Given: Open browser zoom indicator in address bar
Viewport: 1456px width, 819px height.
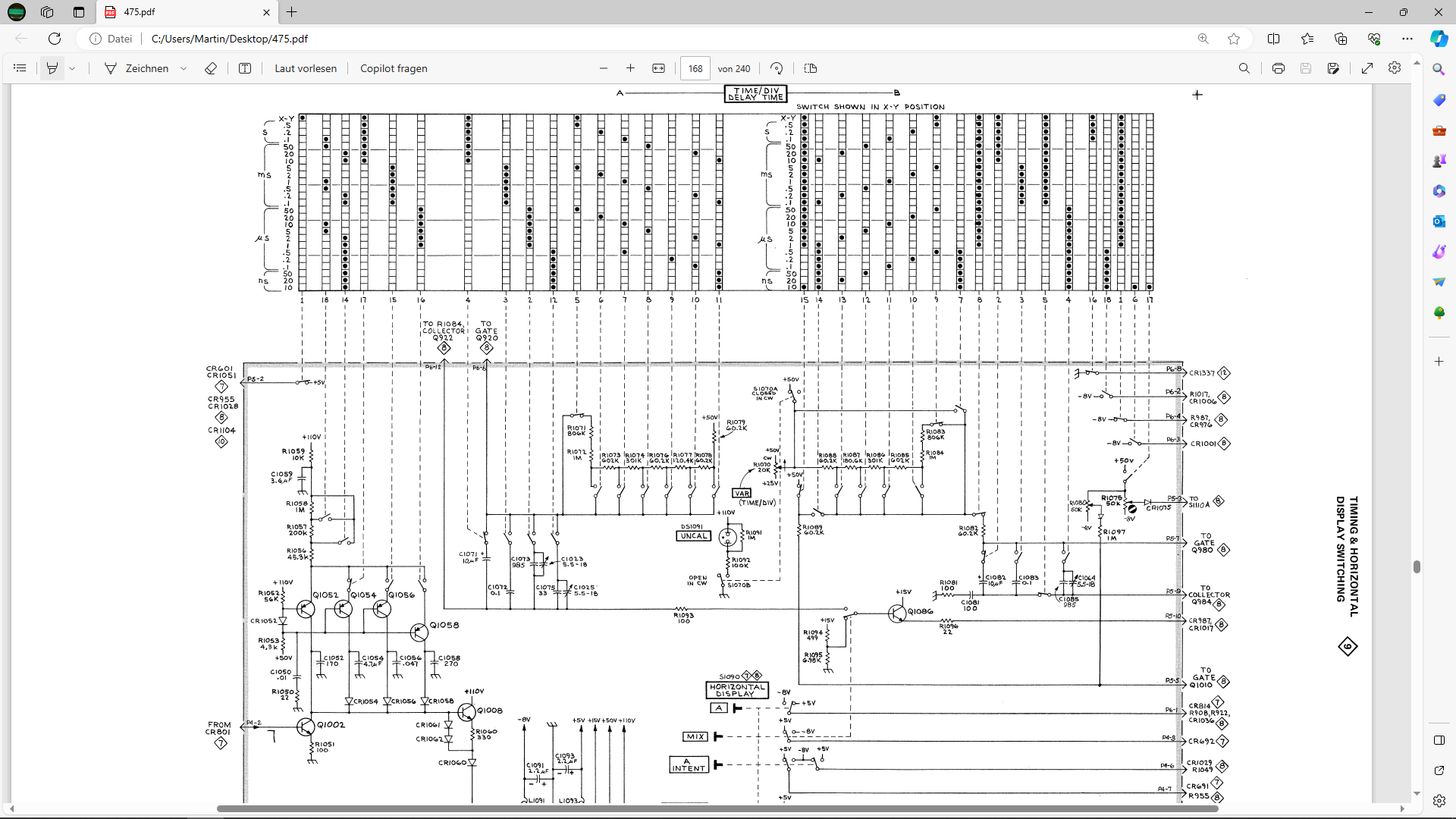Looking at the screenshot, I should pyautogui.click(x=1203, y=39).
